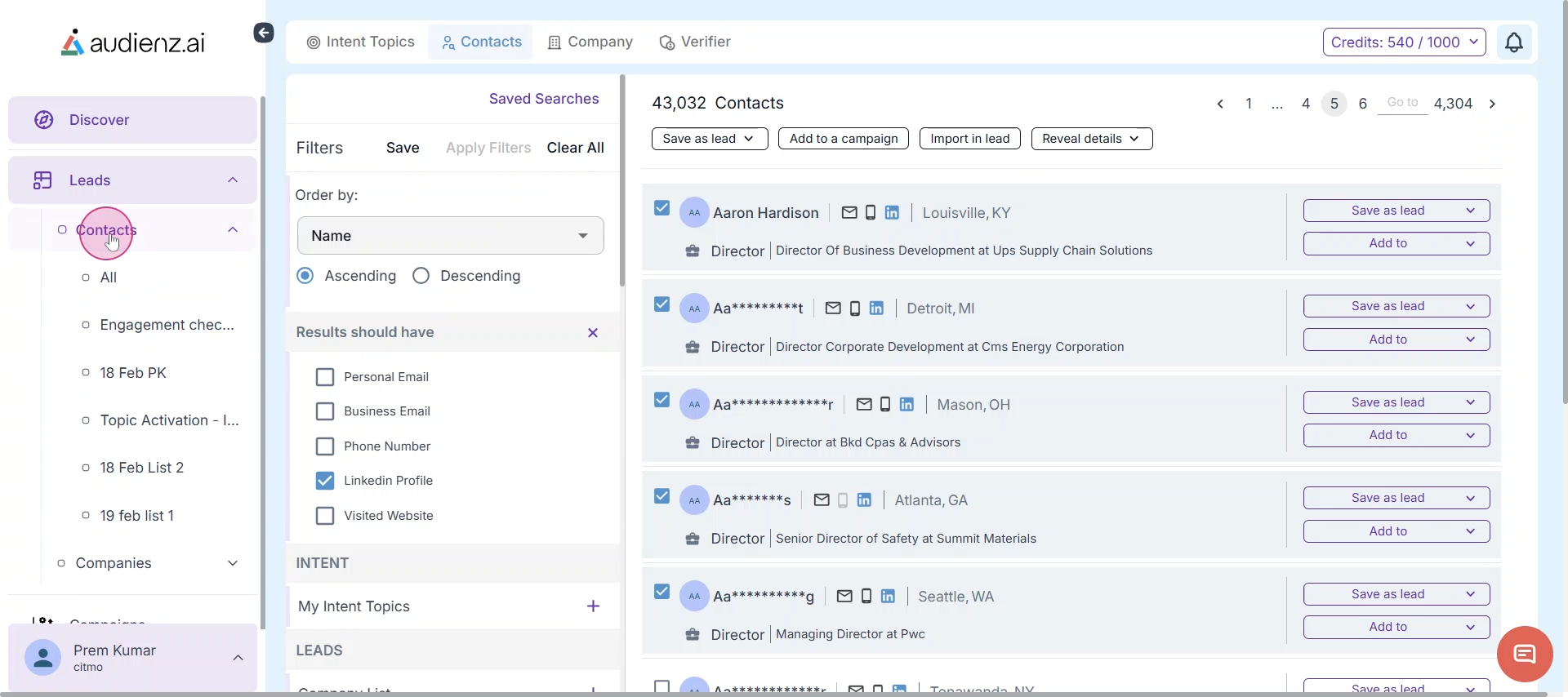
Task: Uncheck the Mason, OH contact checkbox
Action: (662, 401)
